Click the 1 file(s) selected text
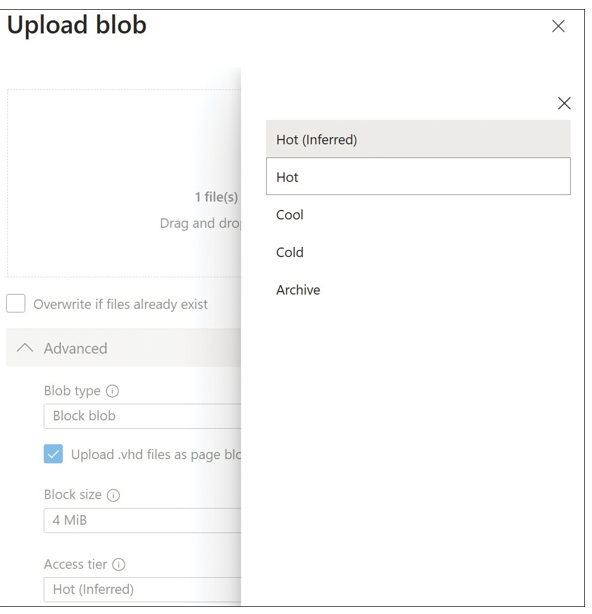 (x=217, y=197)
